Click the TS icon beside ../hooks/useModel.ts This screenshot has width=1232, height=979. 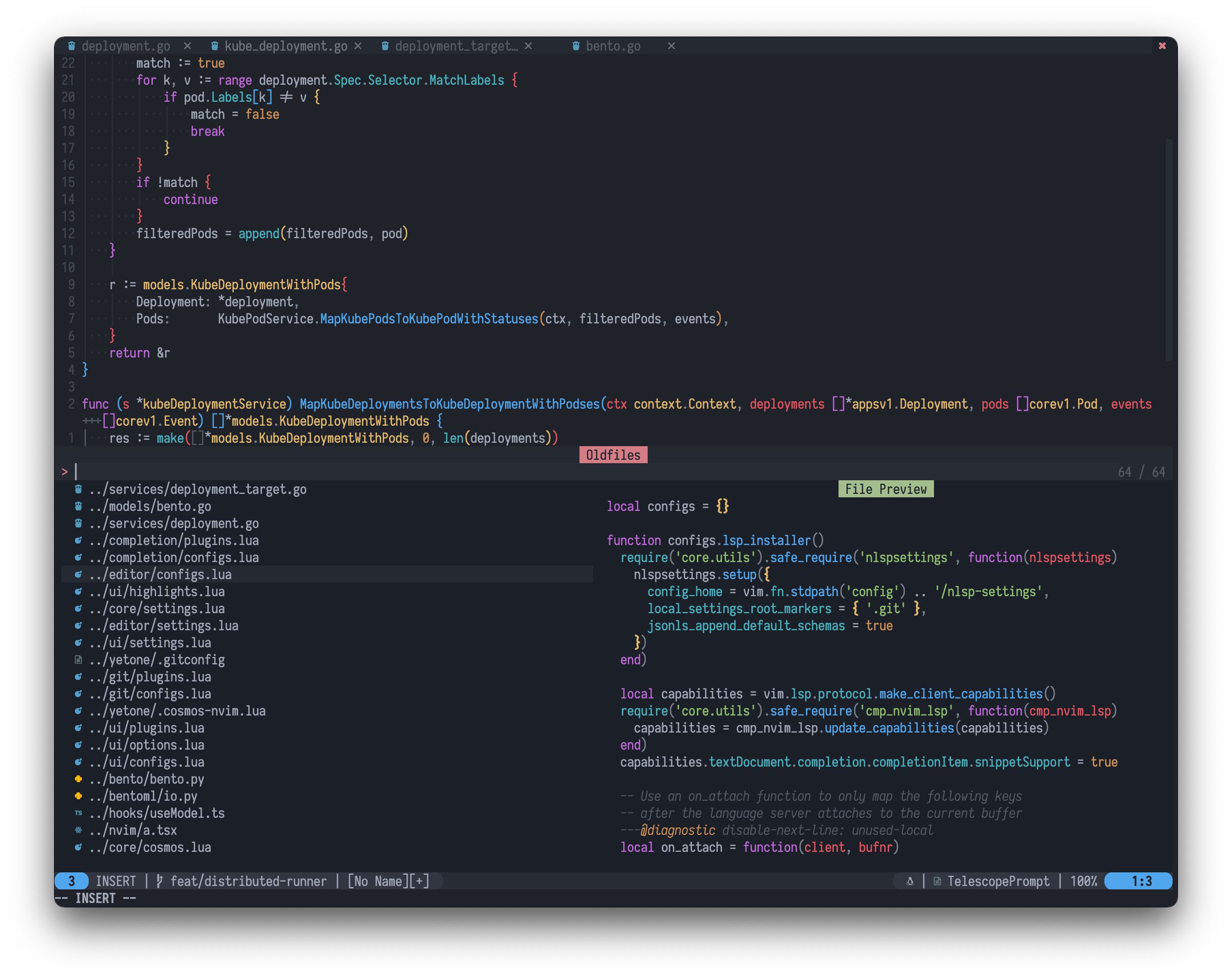[78, 813]
